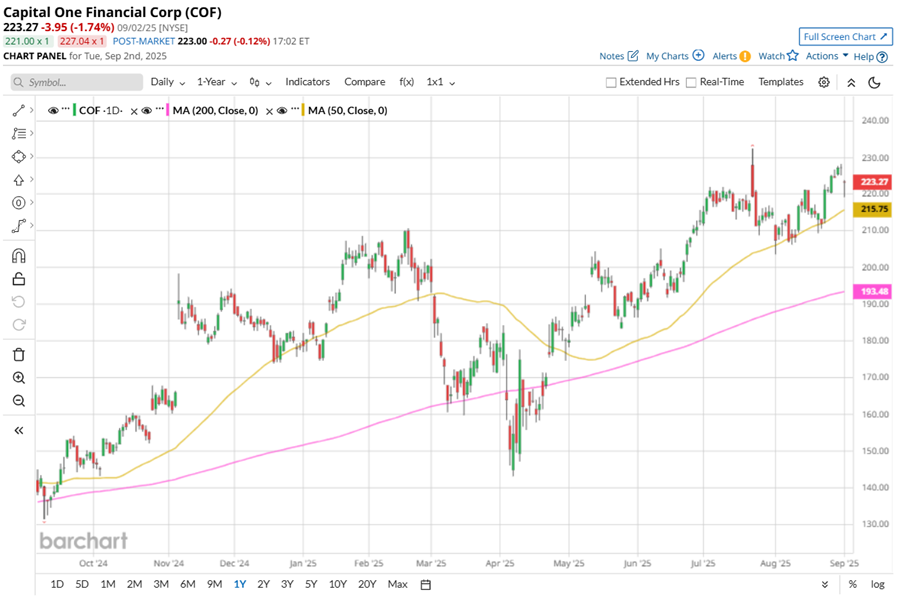Select the arrow marker tool
The height and width of the screenshot is (604, 903).
click(x=18, y=180)
